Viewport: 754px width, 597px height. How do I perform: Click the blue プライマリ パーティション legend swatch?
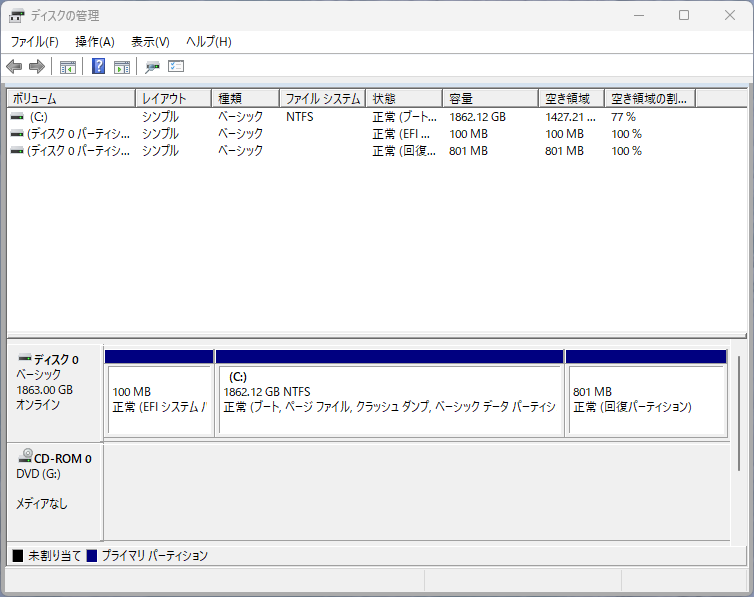[92, 555]
